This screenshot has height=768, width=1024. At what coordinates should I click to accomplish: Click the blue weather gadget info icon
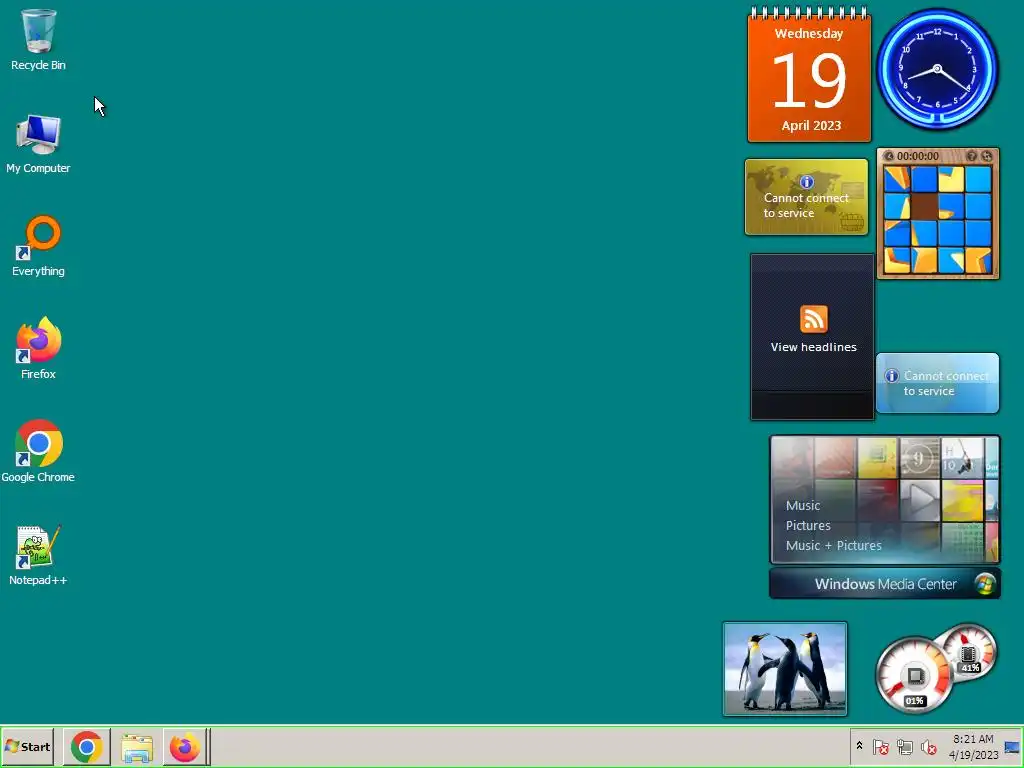(891, 376)
